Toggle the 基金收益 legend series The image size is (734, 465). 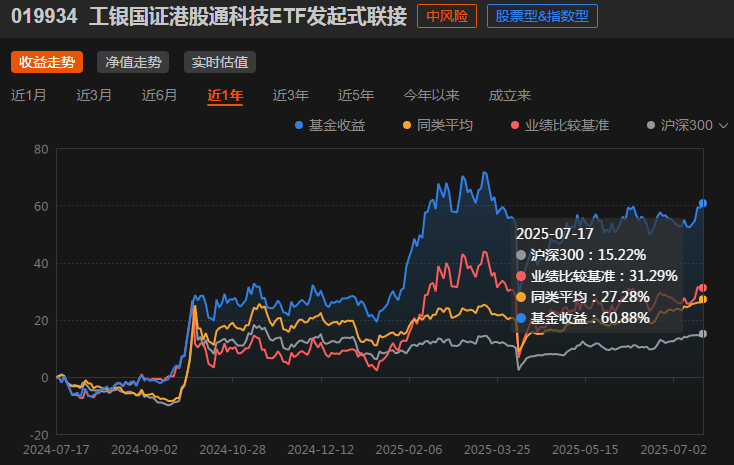tap(330, 125)
